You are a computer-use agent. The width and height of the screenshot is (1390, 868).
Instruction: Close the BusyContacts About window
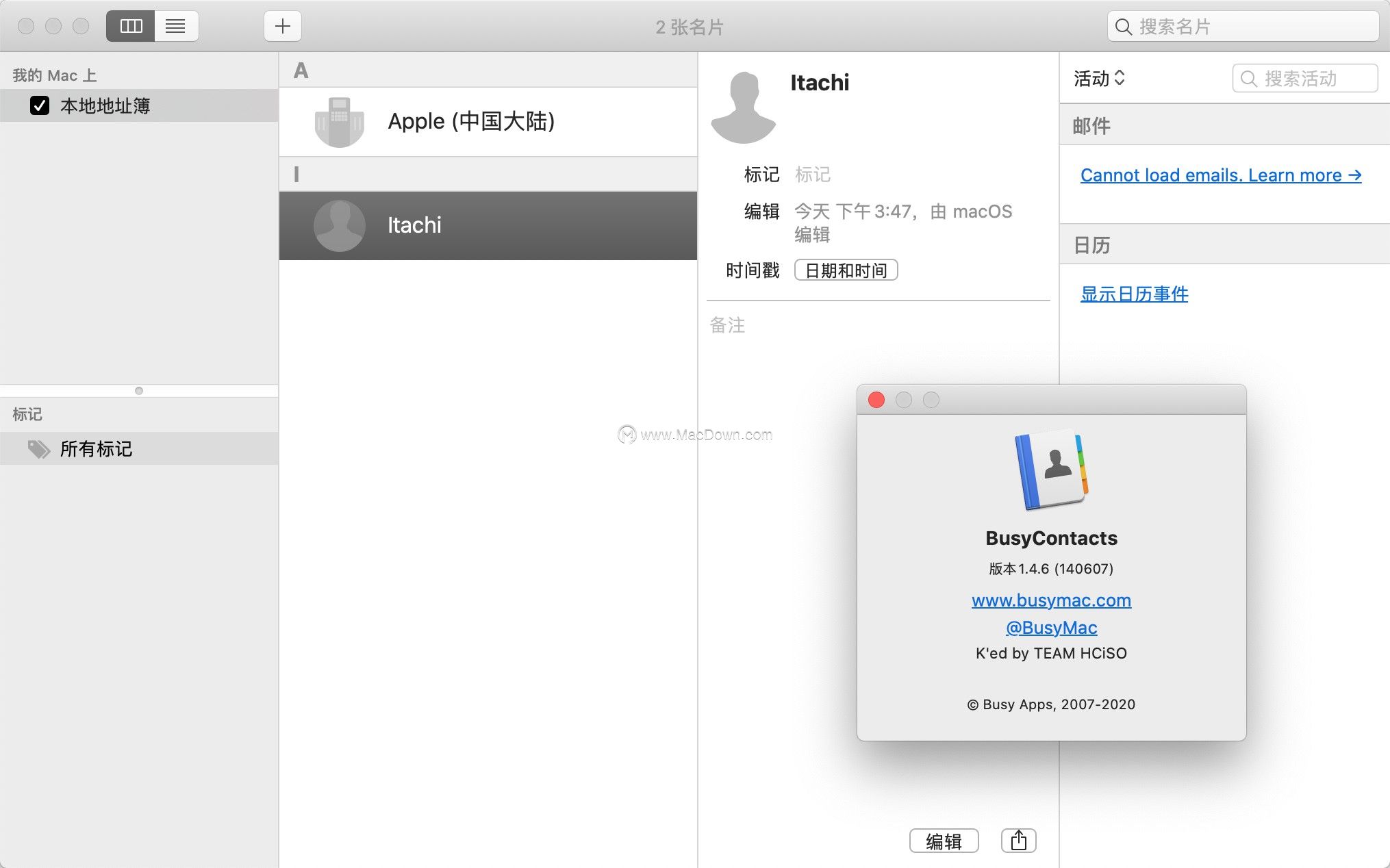(876, 400)
